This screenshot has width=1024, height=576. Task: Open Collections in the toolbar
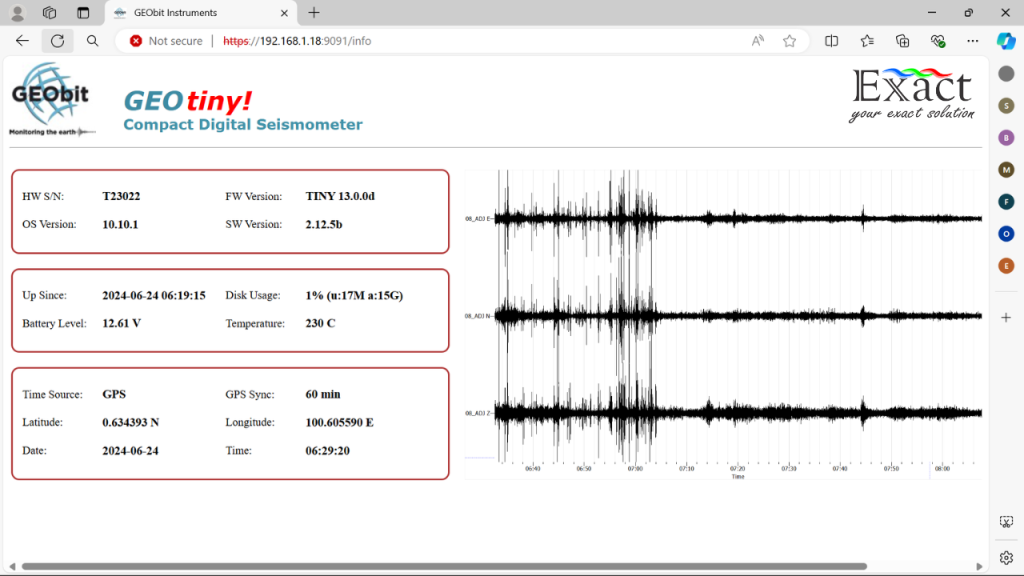[902, 41]
